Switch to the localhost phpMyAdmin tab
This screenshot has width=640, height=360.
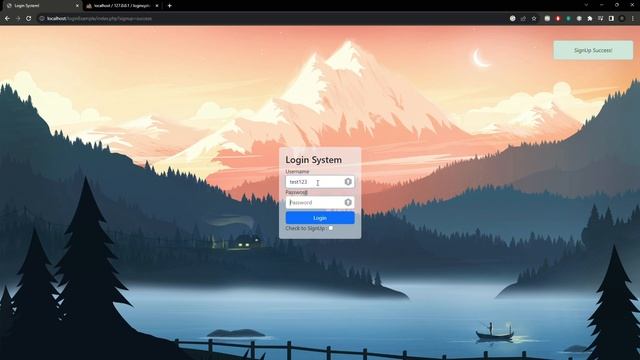pyautogui.click(x=122, y=6)
